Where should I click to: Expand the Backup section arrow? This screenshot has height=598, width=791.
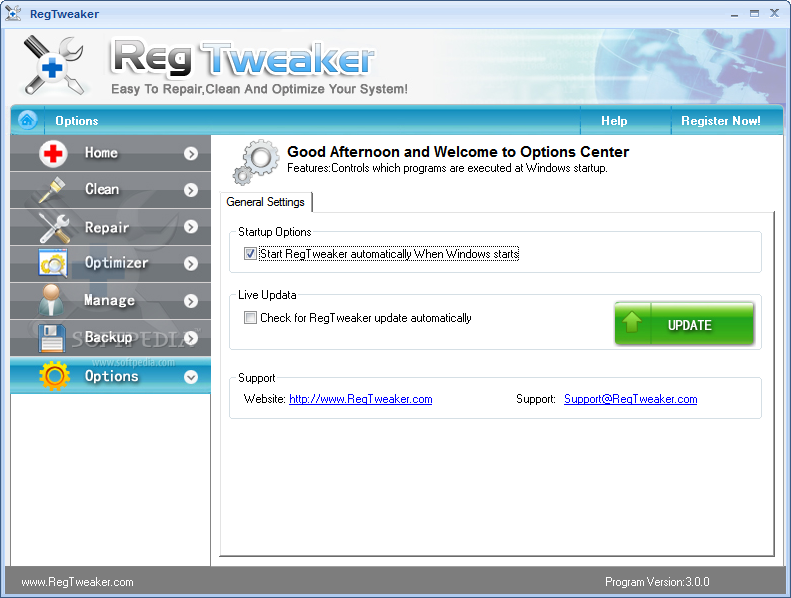tap(191, 338)
